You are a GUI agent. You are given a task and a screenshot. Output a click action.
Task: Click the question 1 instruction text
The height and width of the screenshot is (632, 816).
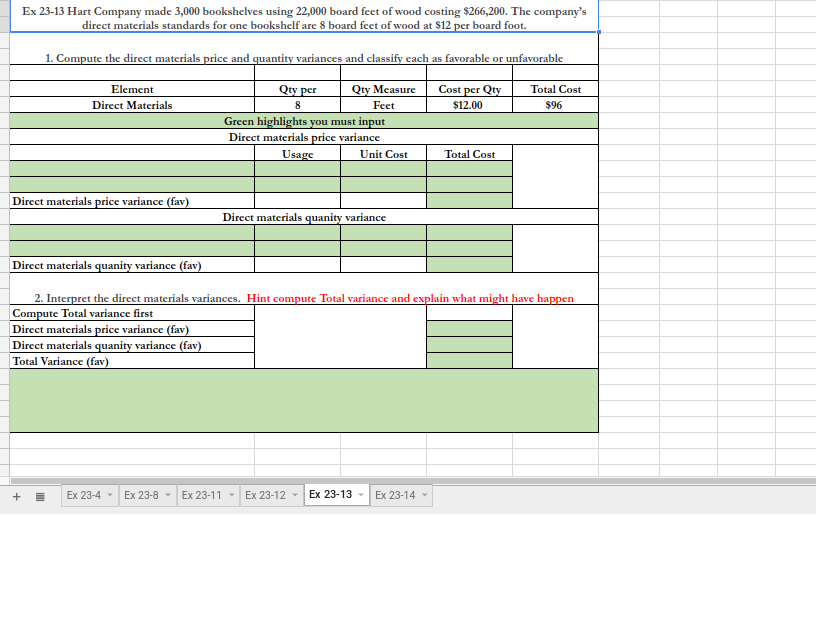(x=304, y=58)
